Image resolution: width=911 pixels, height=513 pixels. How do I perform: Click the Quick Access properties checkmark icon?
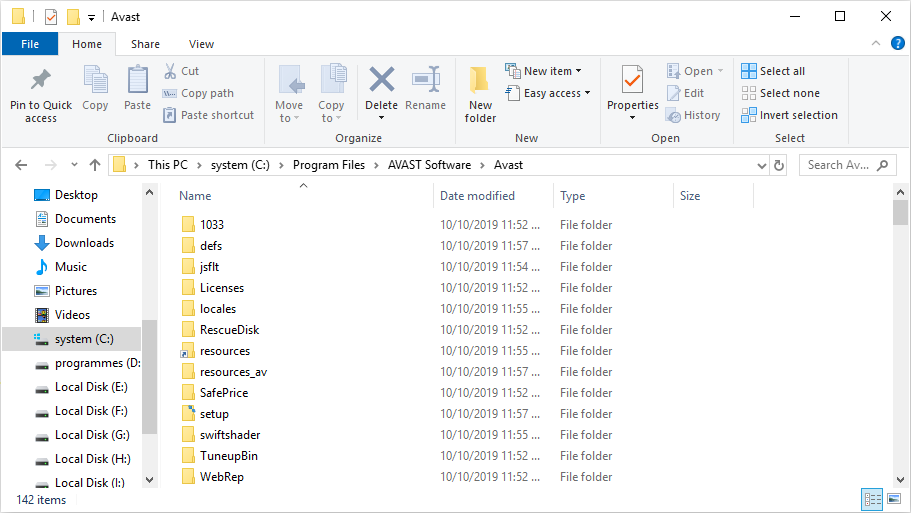(51, 17)
